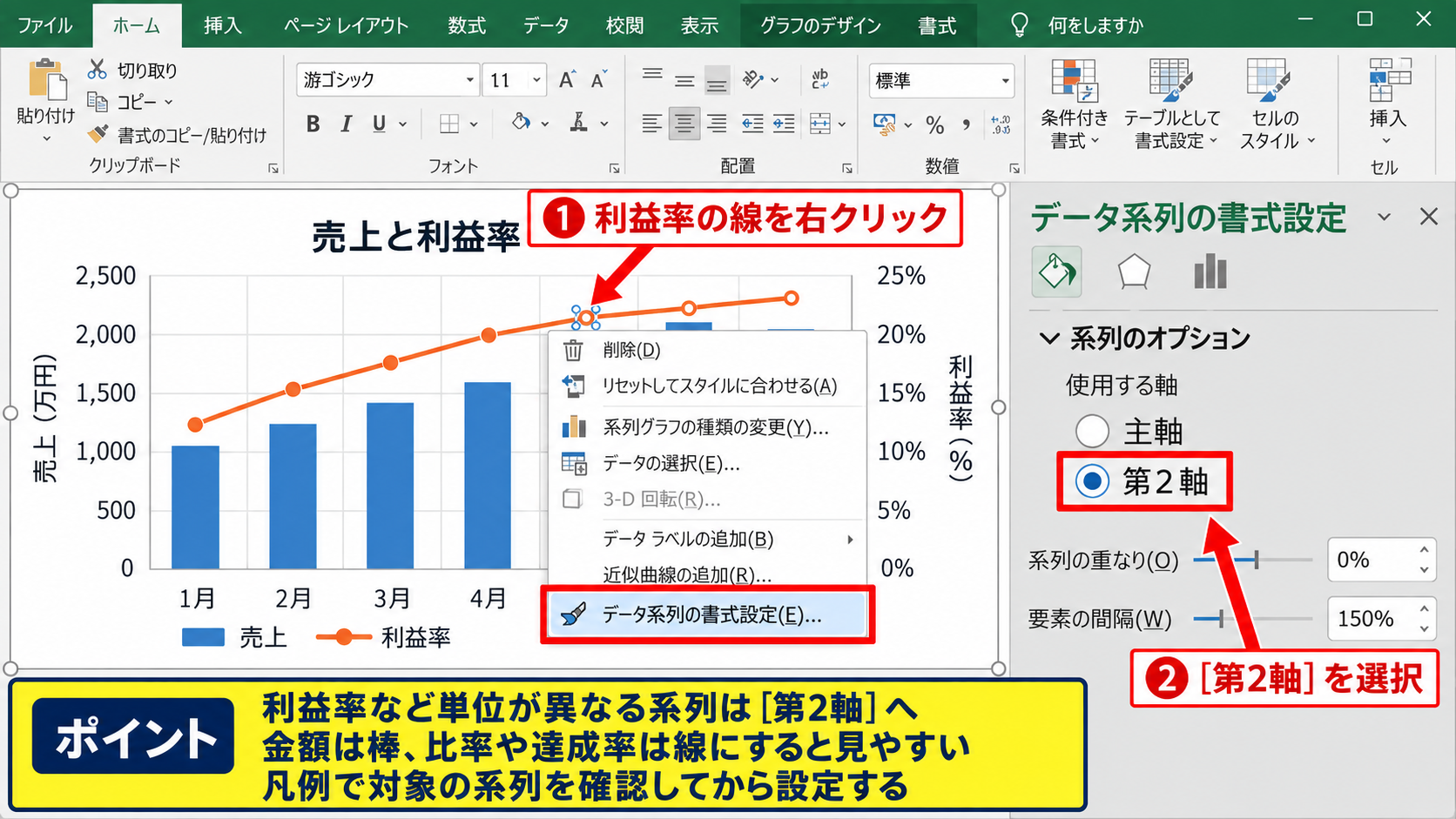Open the Fill & Line tab icon in pane
This screenshot has height=819, width=1456.
click(x=1056, y=272)
